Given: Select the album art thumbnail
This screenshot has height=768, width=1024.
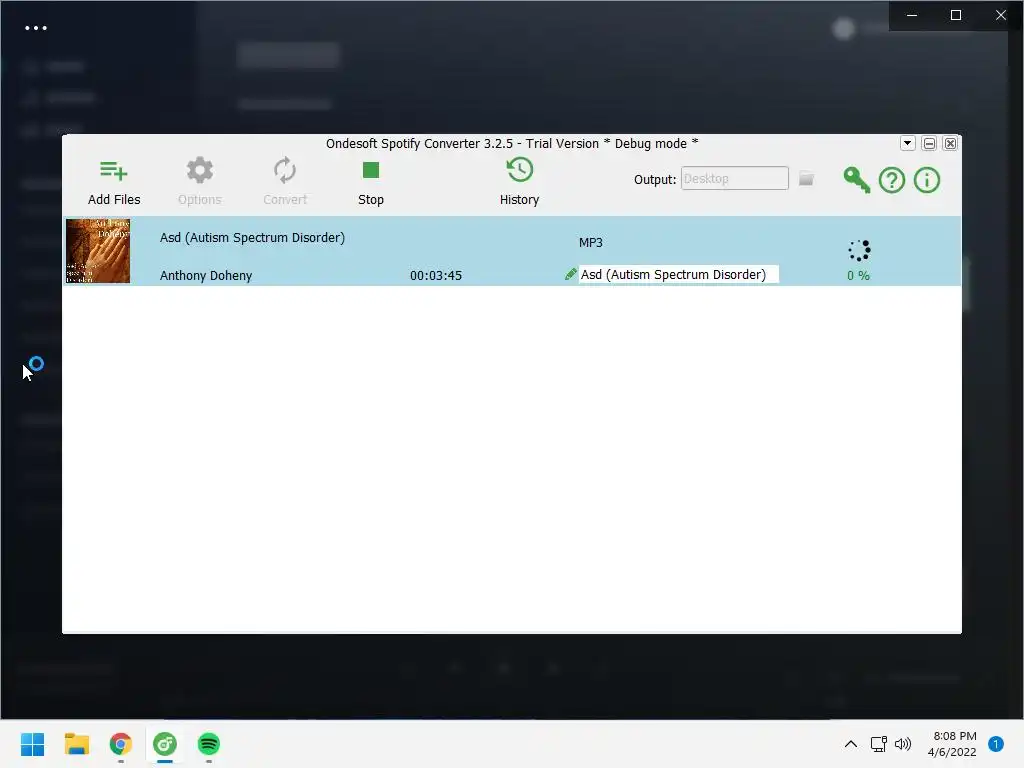Looking at the screenshot, I should pyautogui.click(x=98, y=251).
